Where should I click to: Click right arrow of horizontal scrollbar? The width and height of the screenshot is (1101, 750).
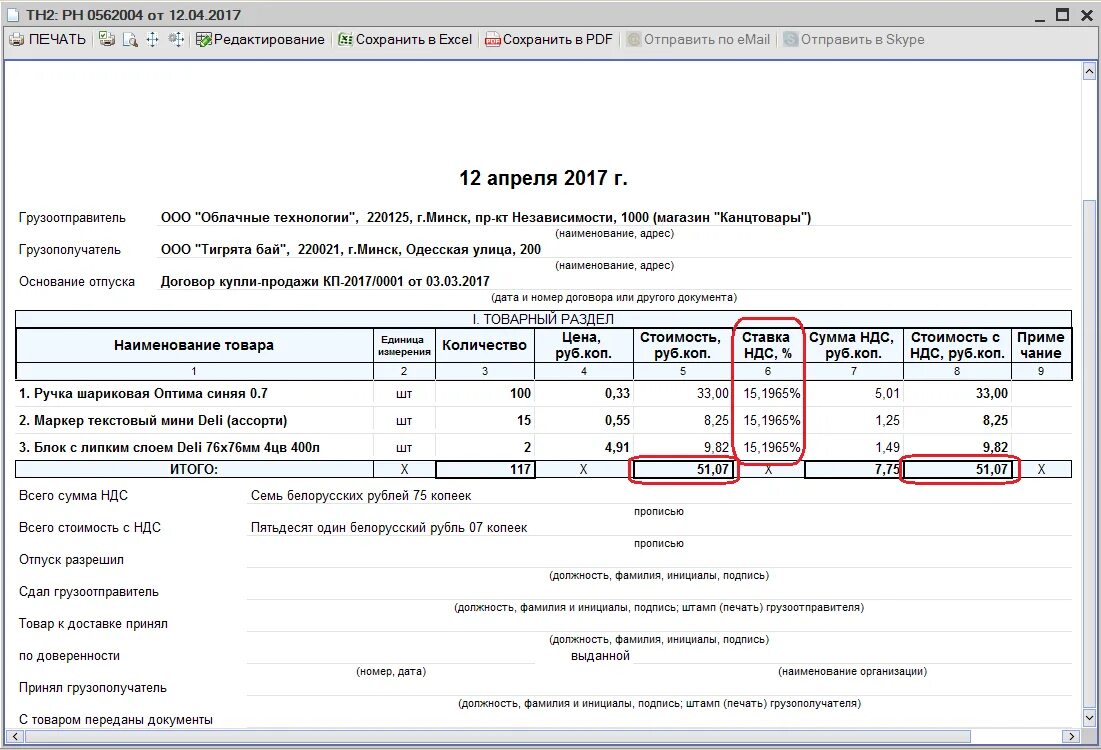click(x=1071, y=737)
